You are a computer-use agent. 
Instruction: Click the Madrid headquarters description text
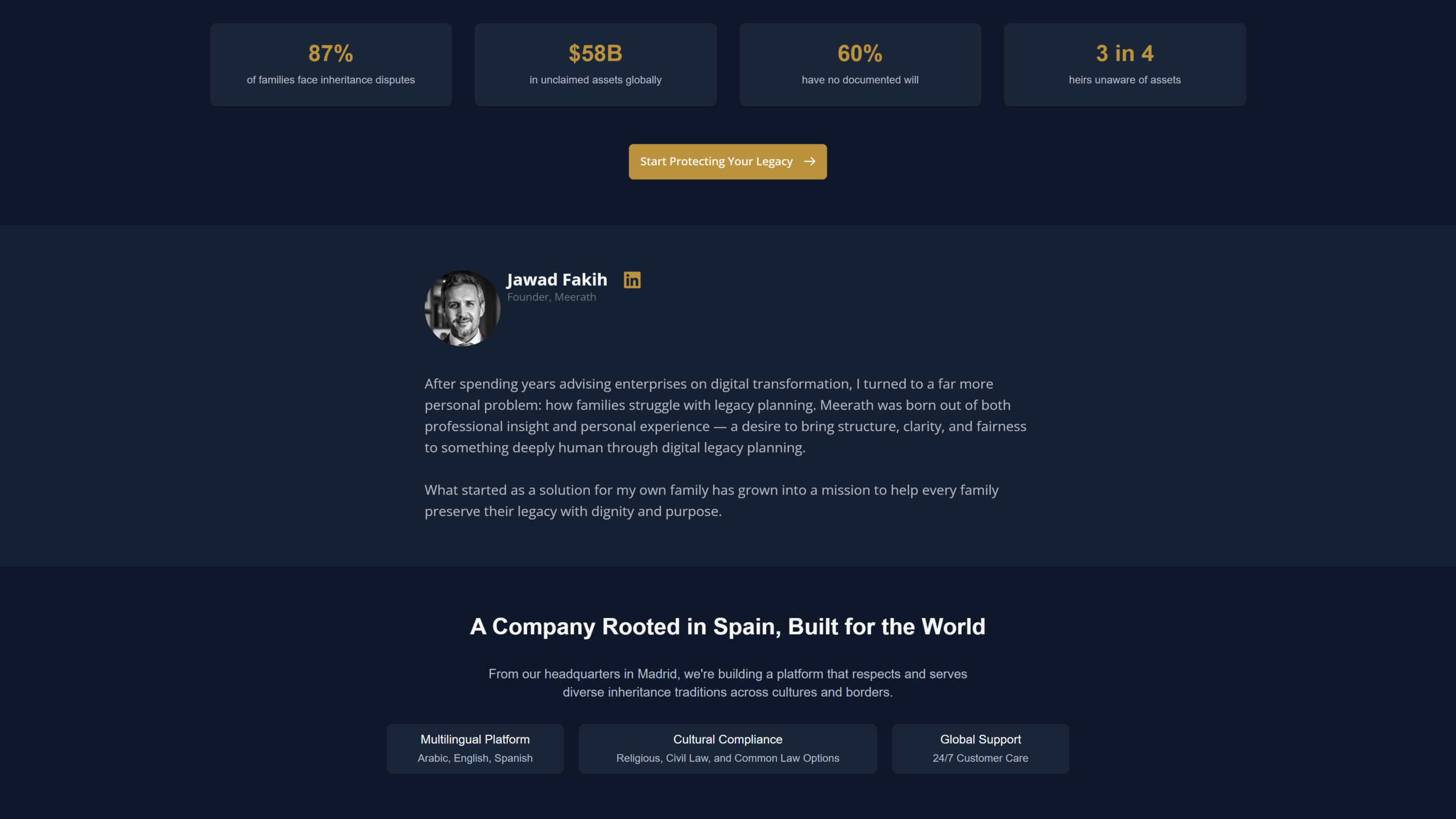[x=727, y=683]
